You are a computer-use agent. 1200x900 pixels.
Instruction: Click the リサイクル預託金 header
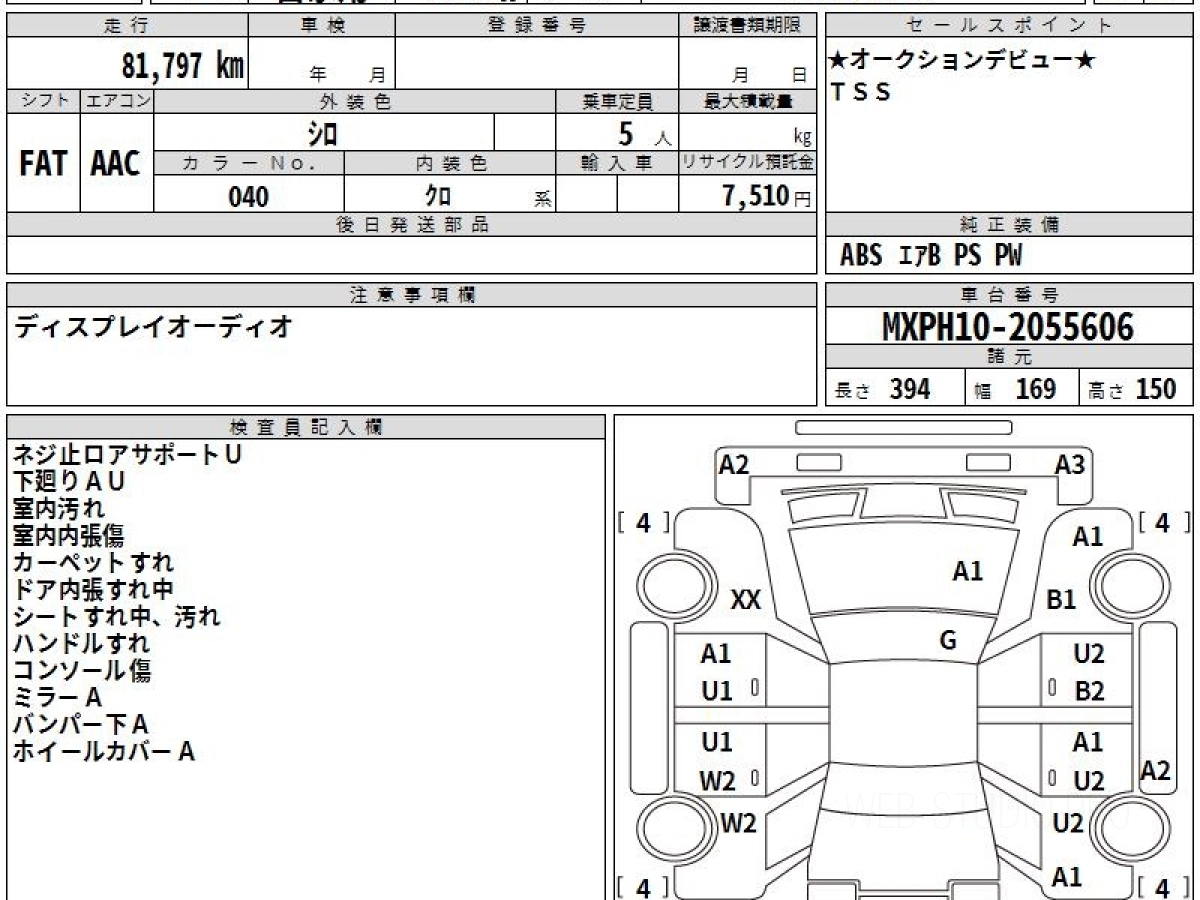click(748, 164)
